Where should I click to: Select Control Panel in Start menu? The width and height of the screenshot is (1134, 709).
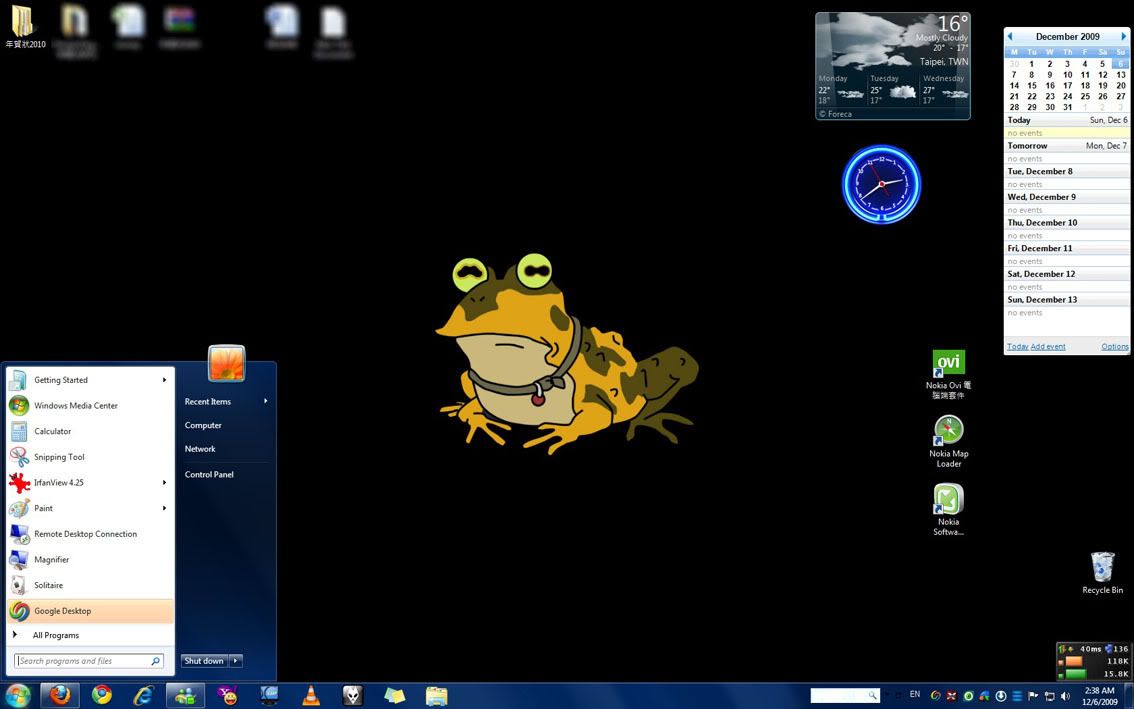tap(209, 475)
